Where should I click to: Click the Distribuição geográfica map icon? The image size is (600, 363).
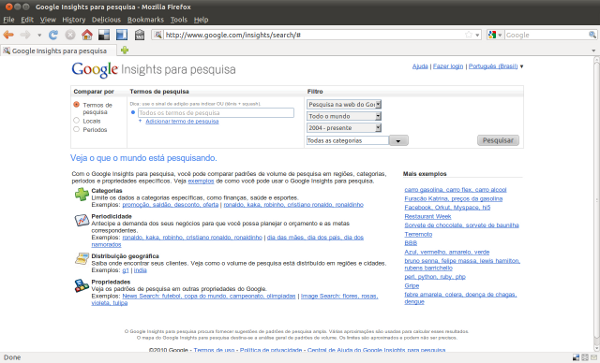coord(82,259)
